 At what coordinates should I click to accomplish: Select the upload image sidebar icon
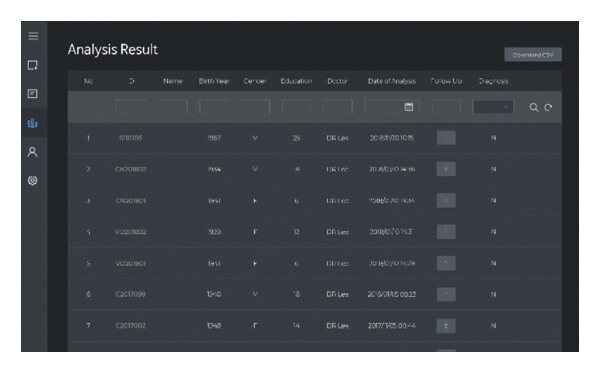33,65
